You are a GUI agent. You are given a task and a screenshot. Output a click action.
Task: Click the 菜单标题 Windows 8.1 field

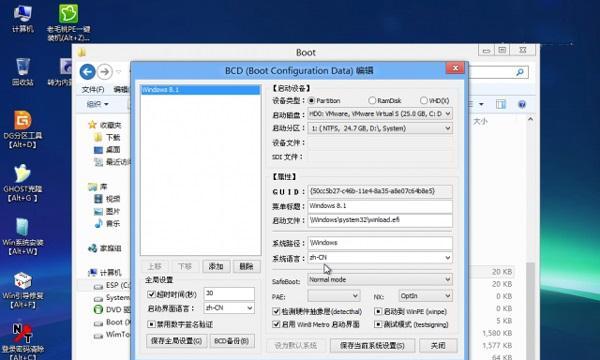click(x=380, y=206)
